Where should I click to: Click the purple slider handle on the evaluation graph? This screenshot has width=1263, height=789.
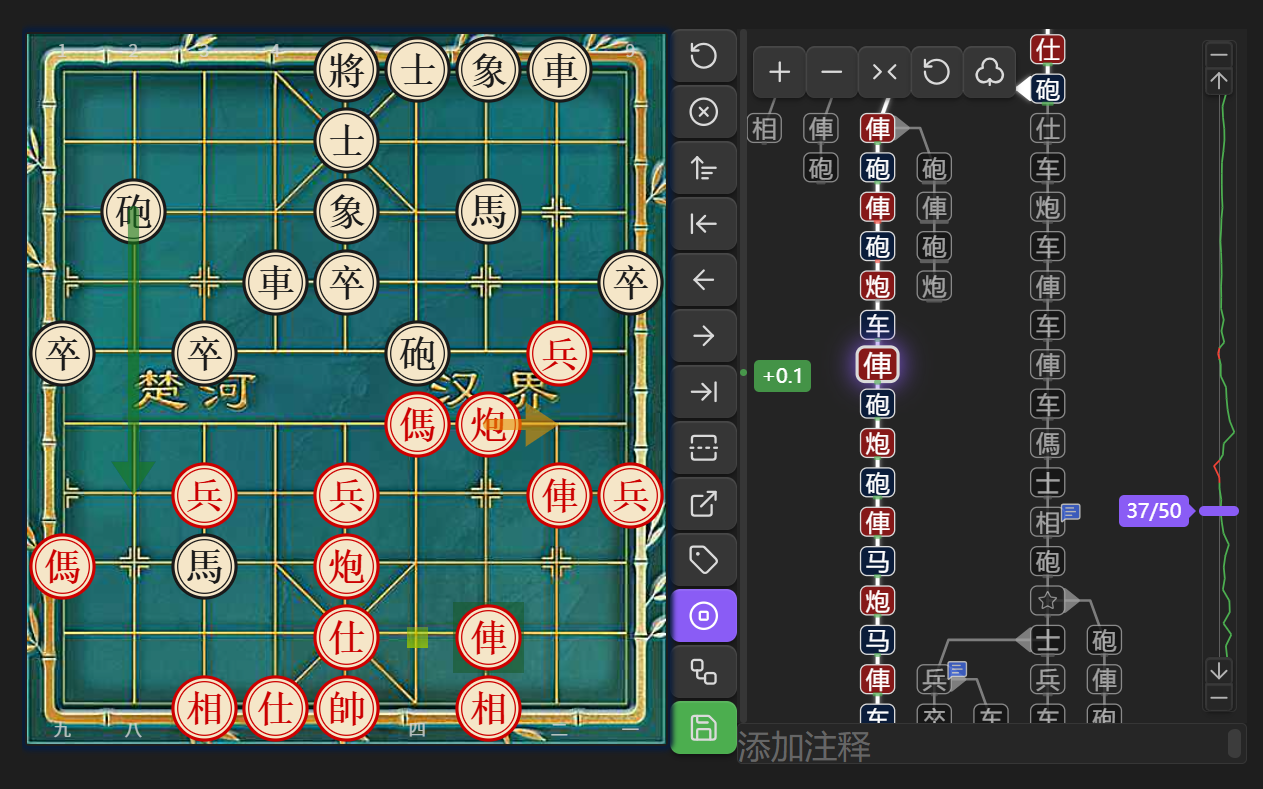tap(1219, 511)
